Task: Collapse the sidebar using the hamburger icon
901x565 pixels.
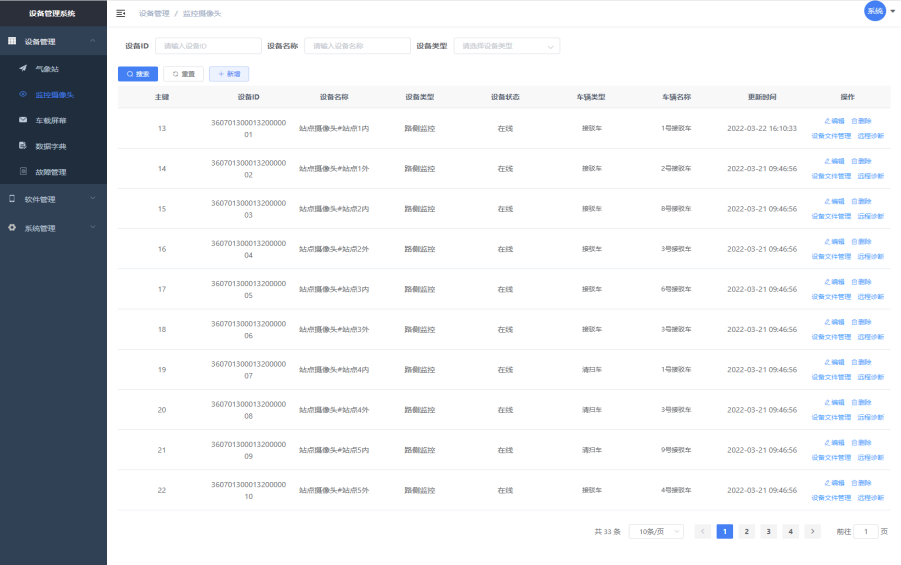Action: click(x=121, y=13)
